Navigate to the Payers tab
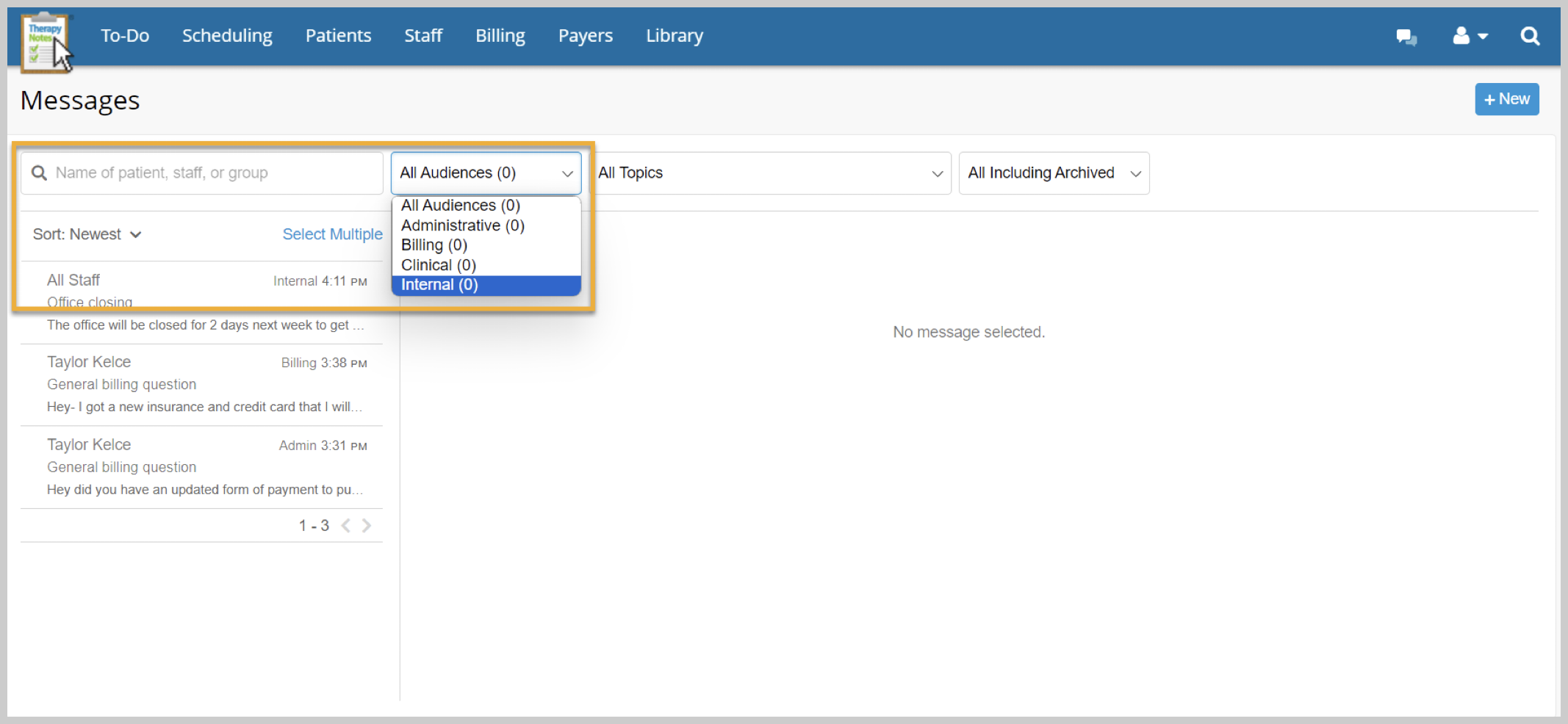Viewport: 1568px width, 724px height. pos(585,35)
